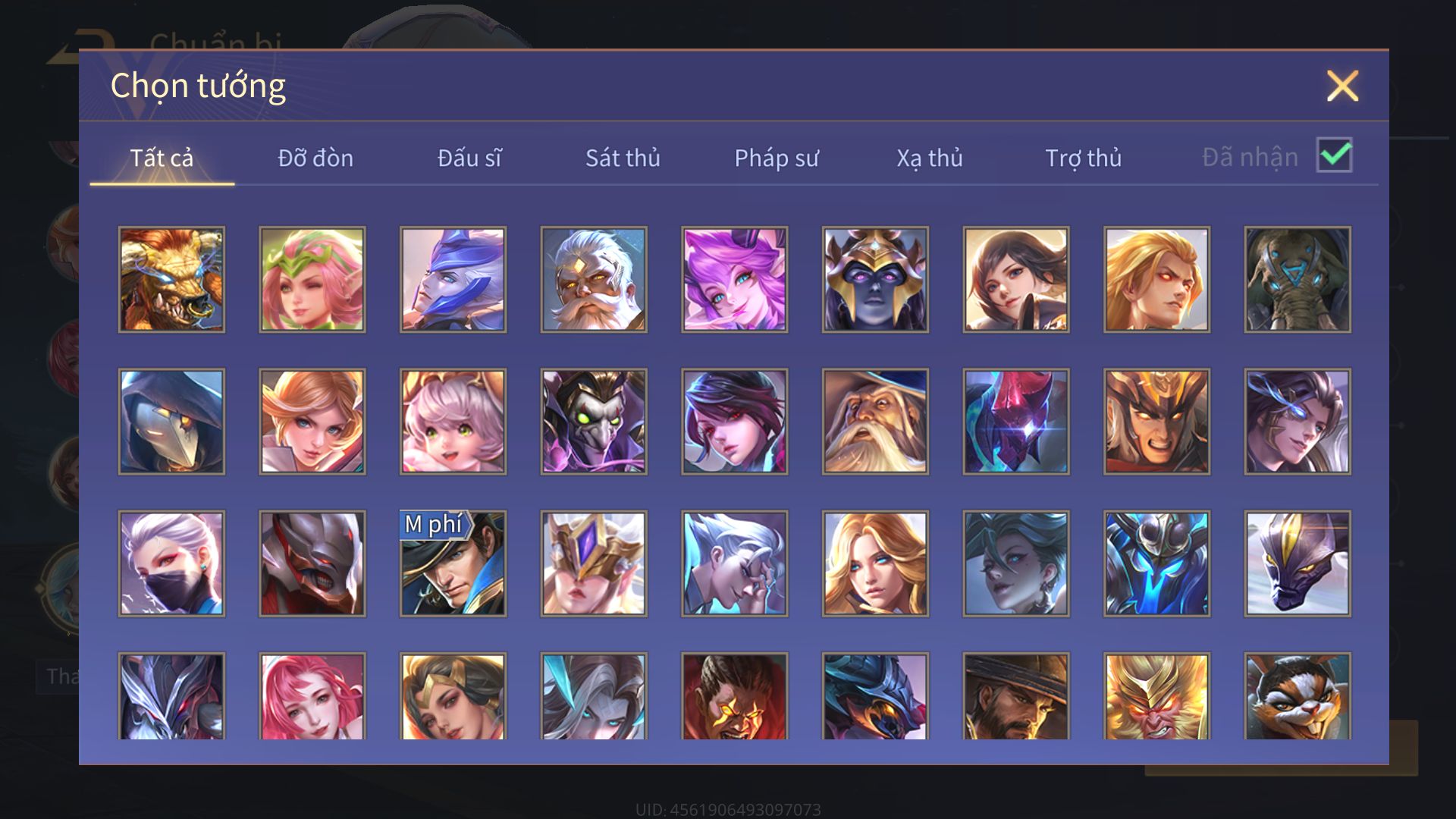Close the Chọn tướng dialog
The width and height of the screenshot is (1456, 819).
(x=1342, y=86)
